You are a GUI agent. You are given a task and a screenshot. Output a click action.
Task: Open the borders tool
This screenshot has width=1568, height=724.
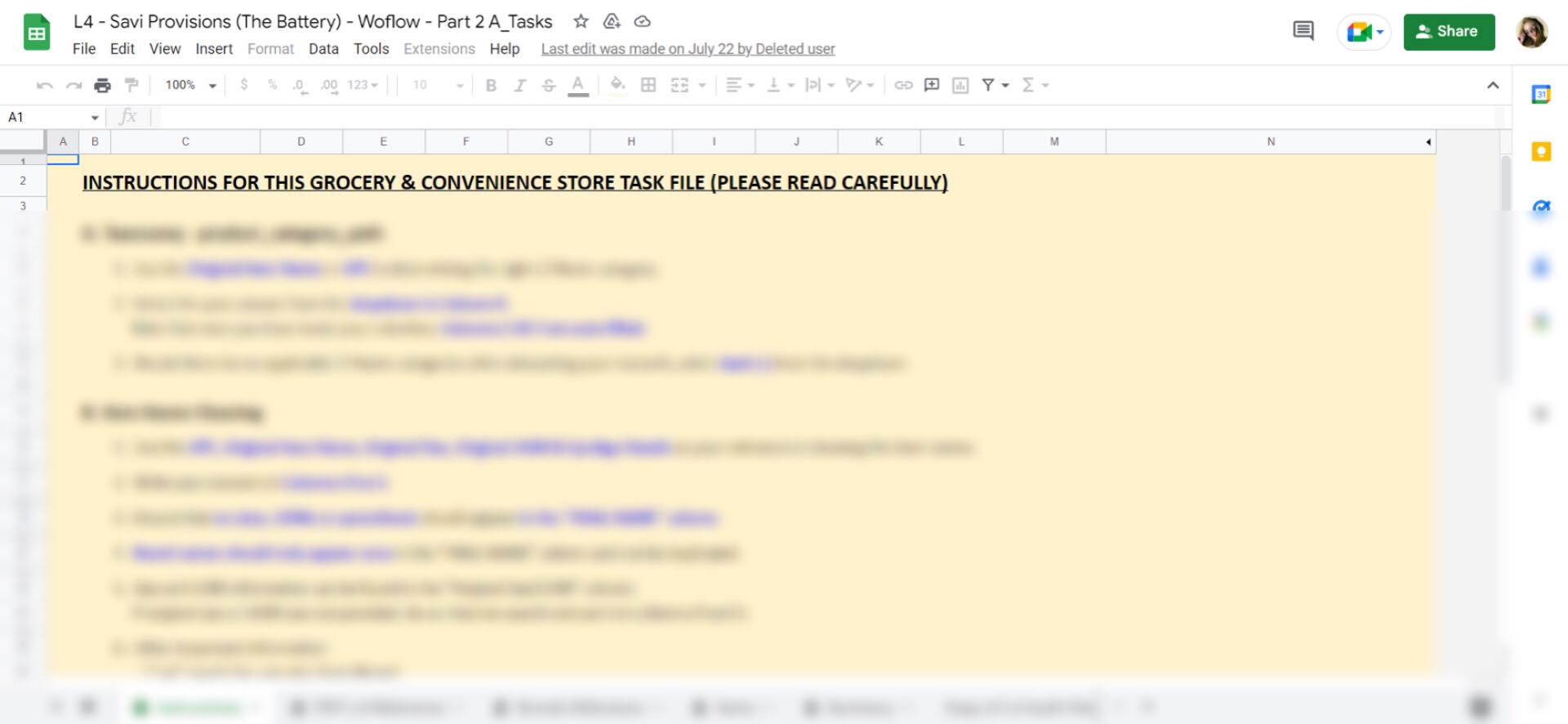(x=648, y=85)
